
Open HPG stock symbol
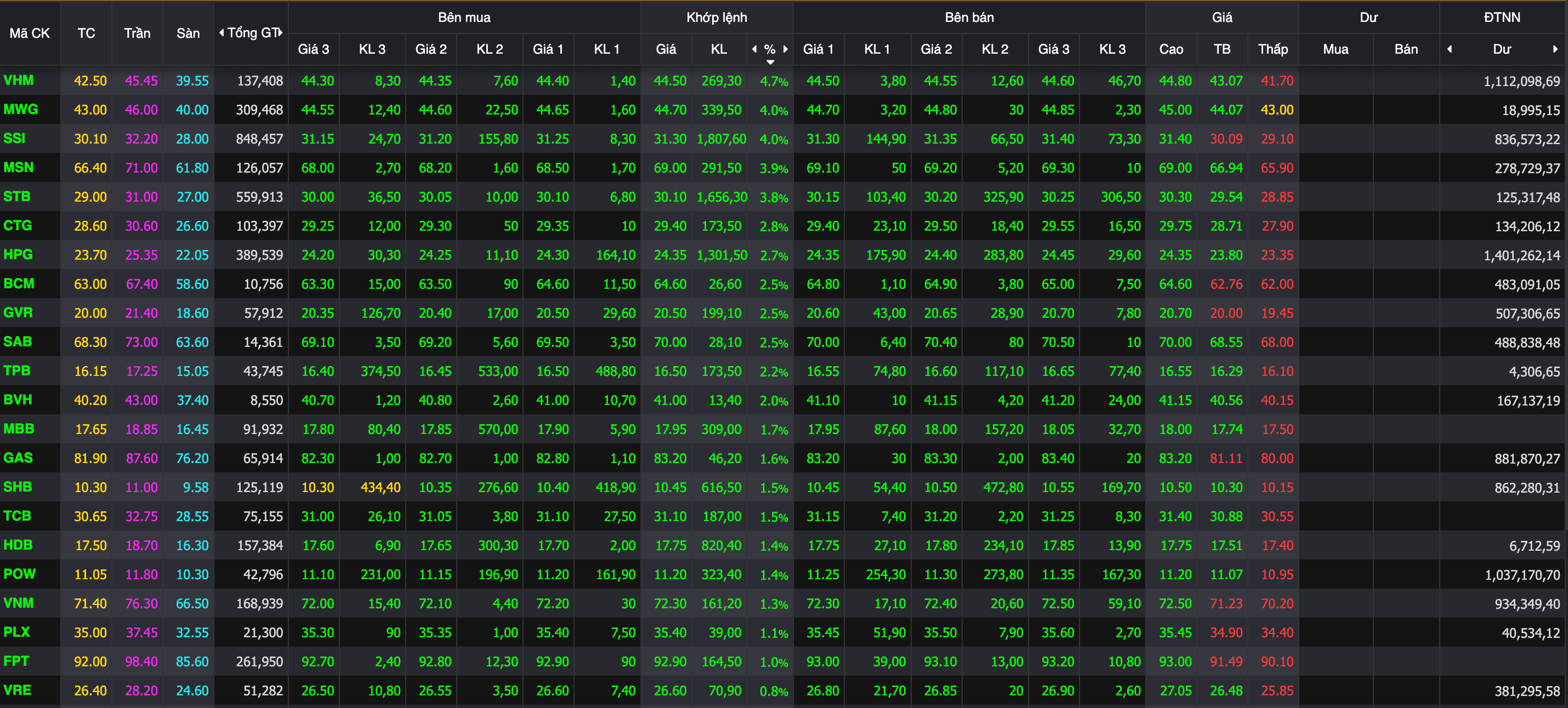[x=18, y=254]
